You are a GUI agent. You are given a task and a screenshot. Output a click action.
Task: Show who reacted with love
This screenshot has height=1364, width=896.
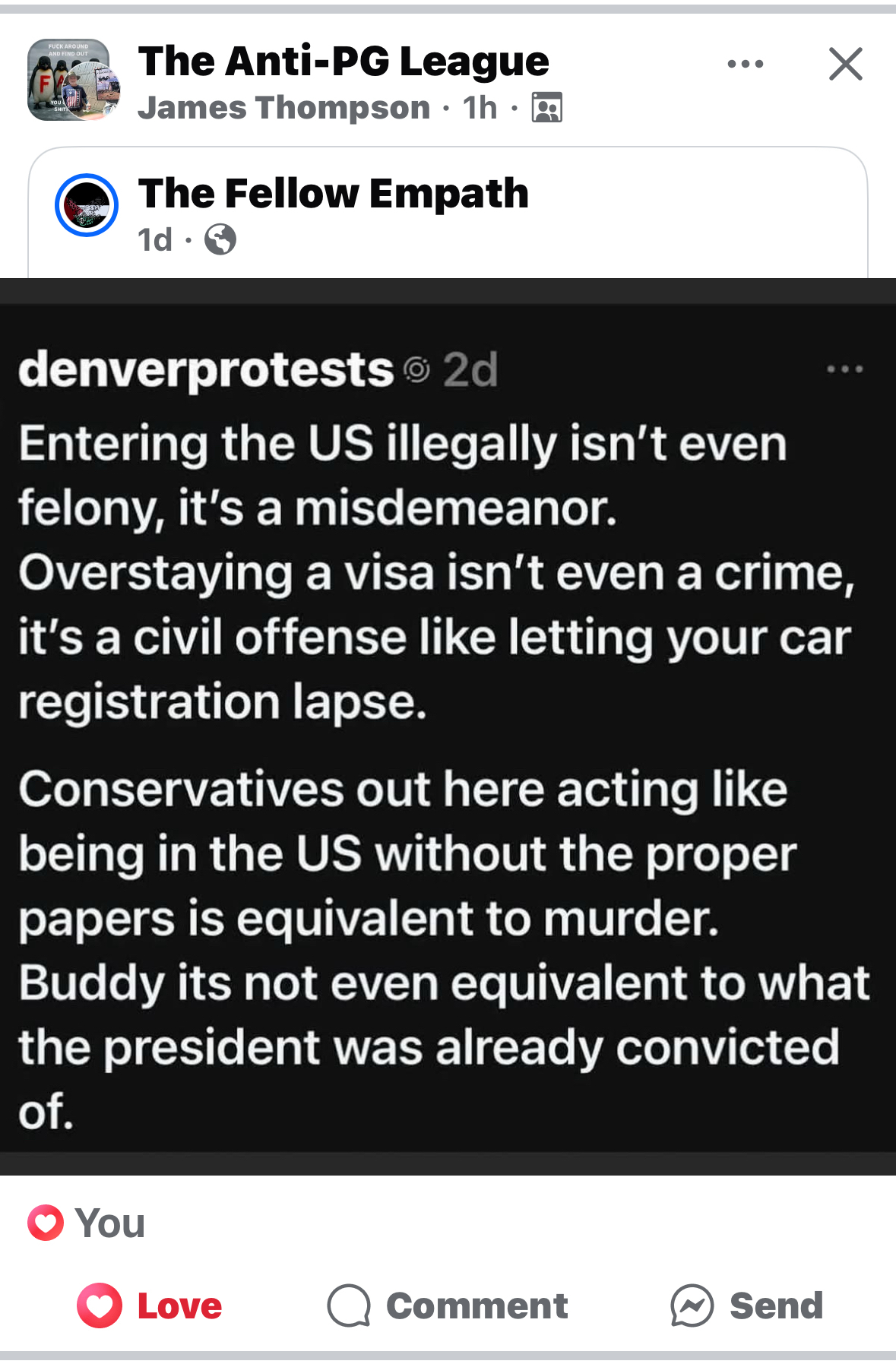(46, 1223)
